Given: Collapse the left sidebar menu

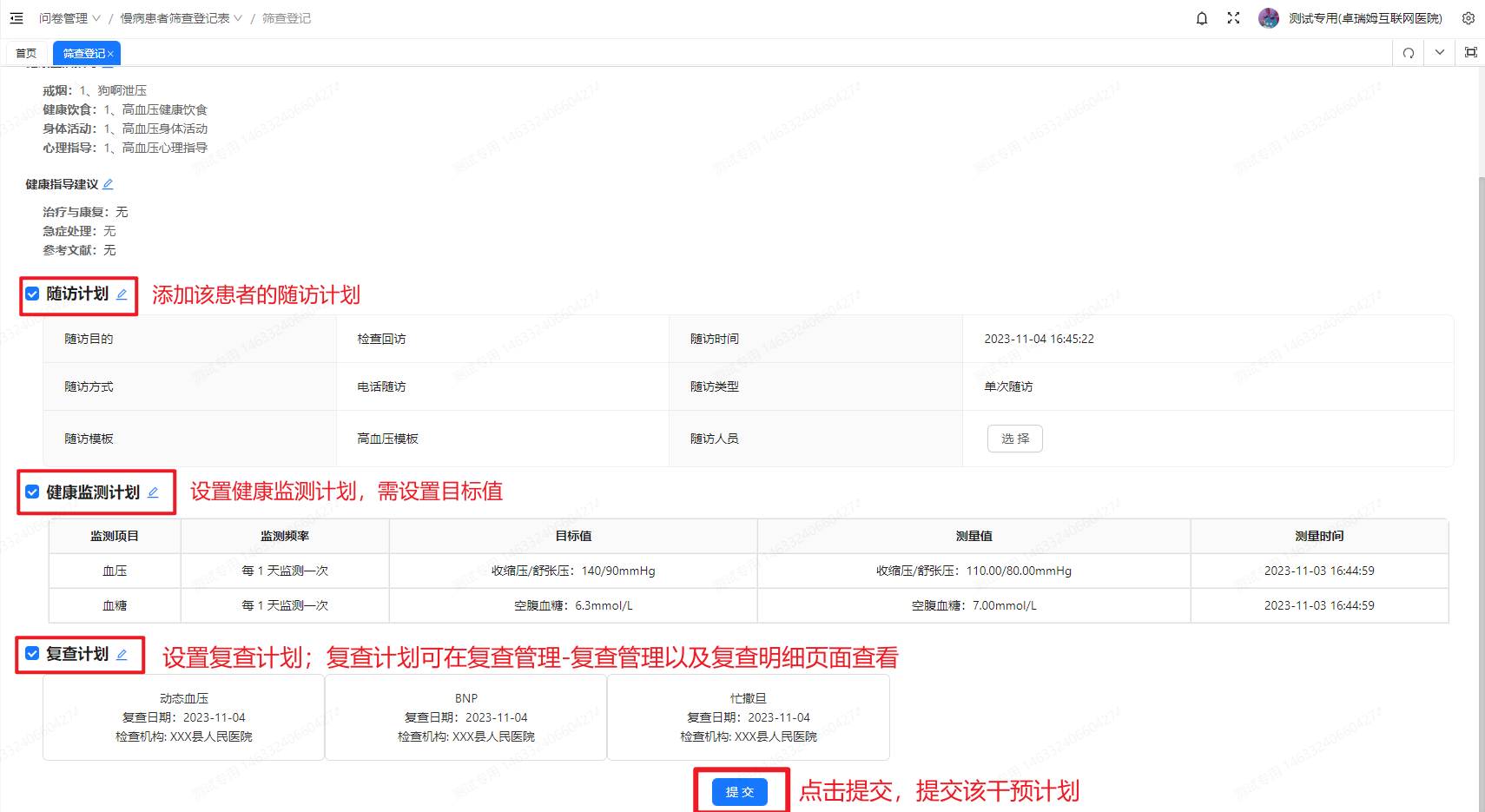Looking at the screenshot, I should pyautogui.click(x=16, y=17).
